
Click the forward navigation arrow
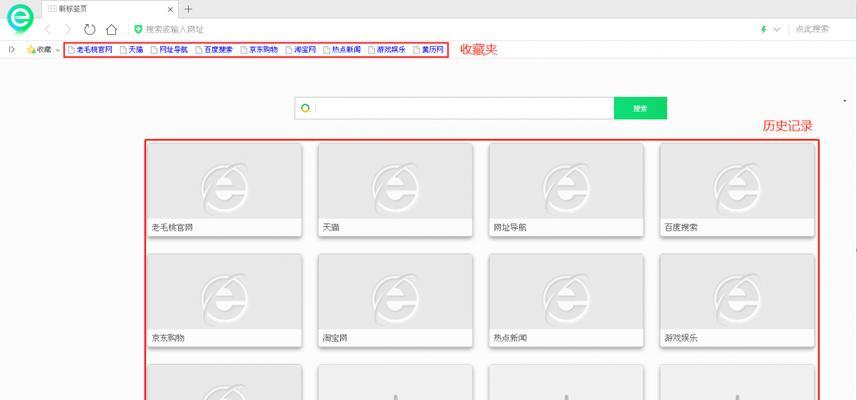pyautogui.click(x=68, y=30)
